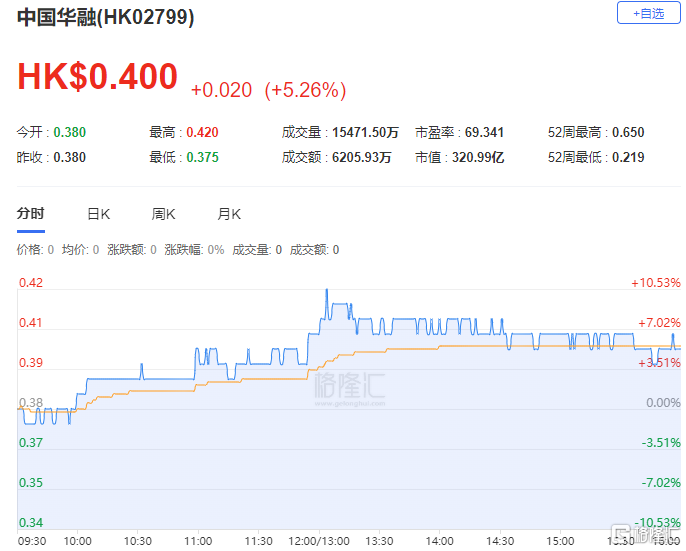The image size is (686, 551).
Task: Click the 11:00 time axis label
Action: coord(198,541)
